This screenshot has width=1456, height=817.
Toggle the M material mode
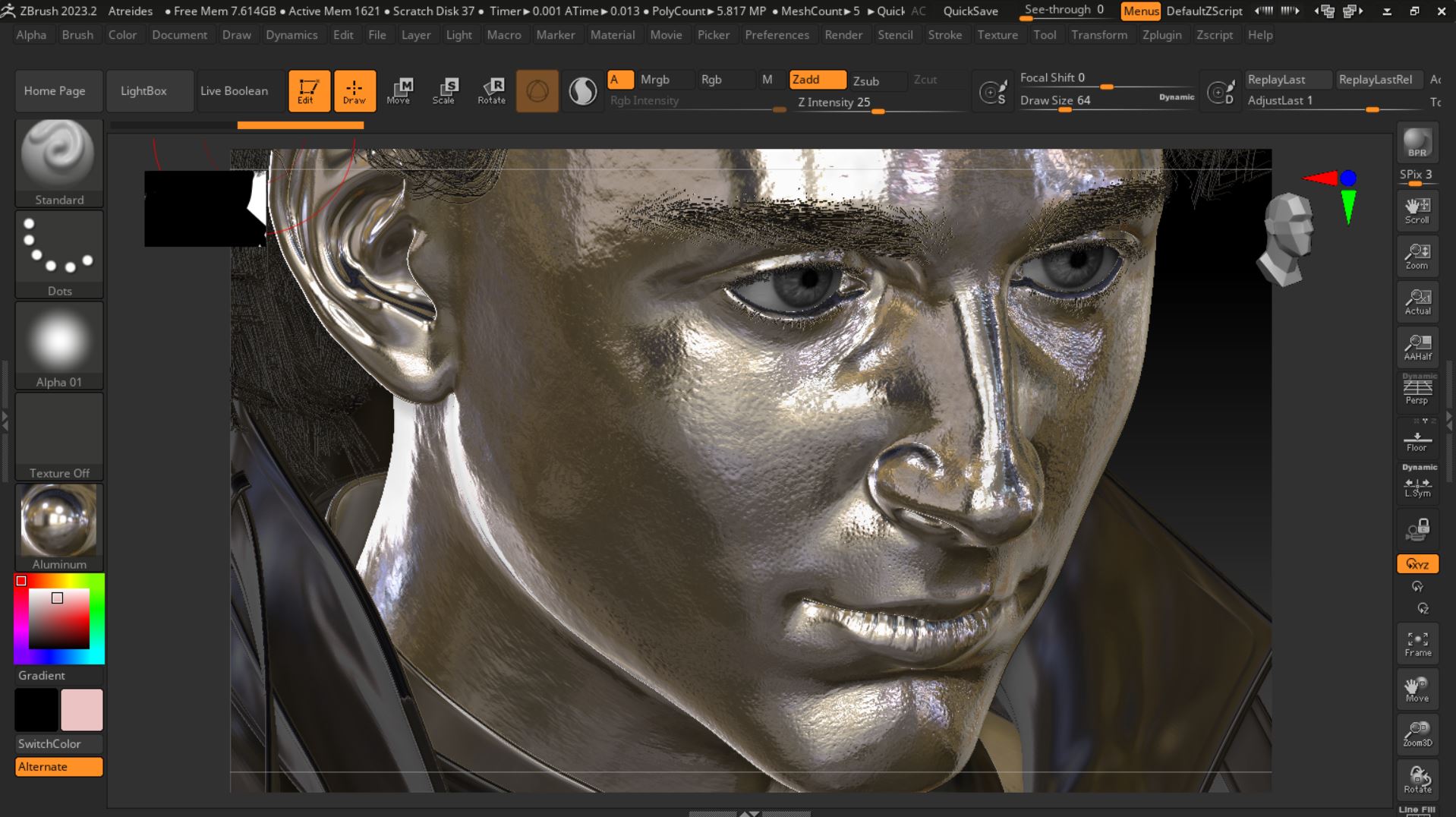point(771,80)
